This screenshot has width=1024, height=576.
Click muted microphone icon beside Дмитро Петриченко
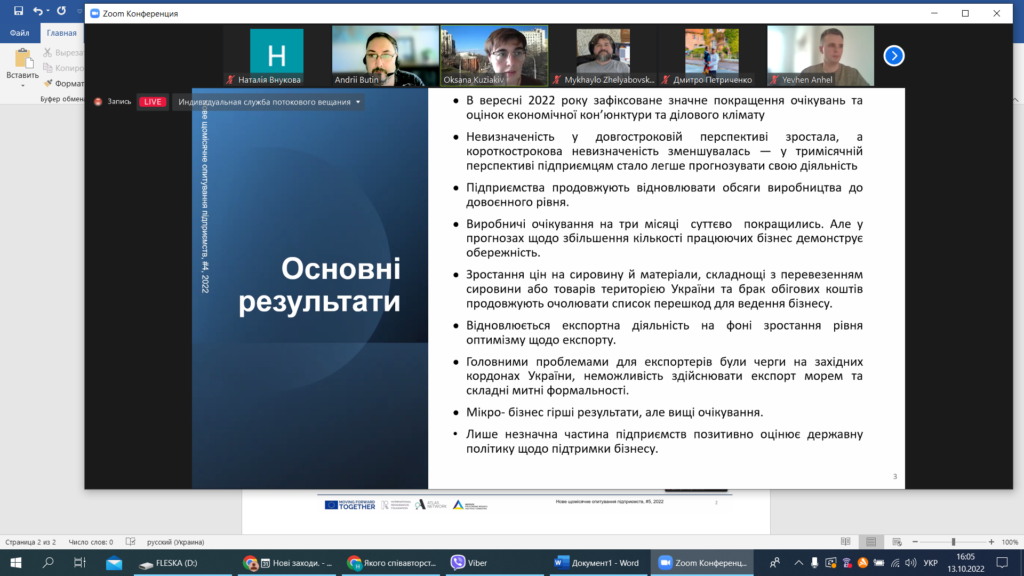pyautogui.click(x=665, y=80)
